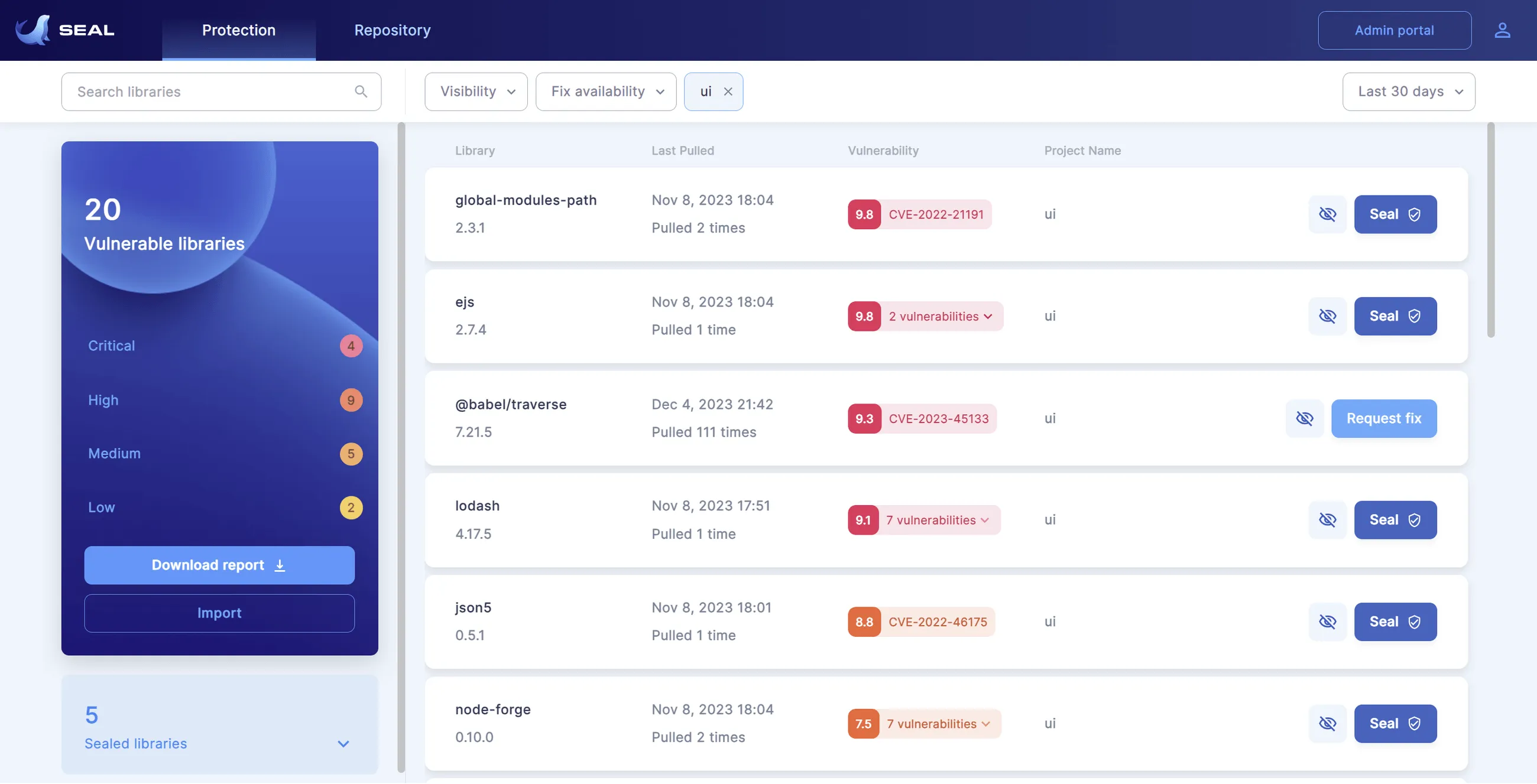This screenshot has width=1537, height=784.
Task: Hide the ejs library with the eye icon
Action: (1328, 316)
